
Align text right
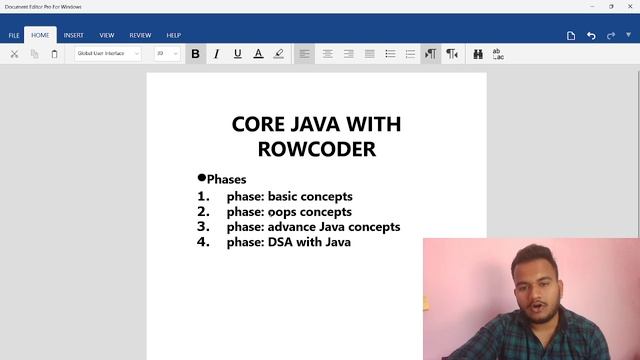pos(349,54)
